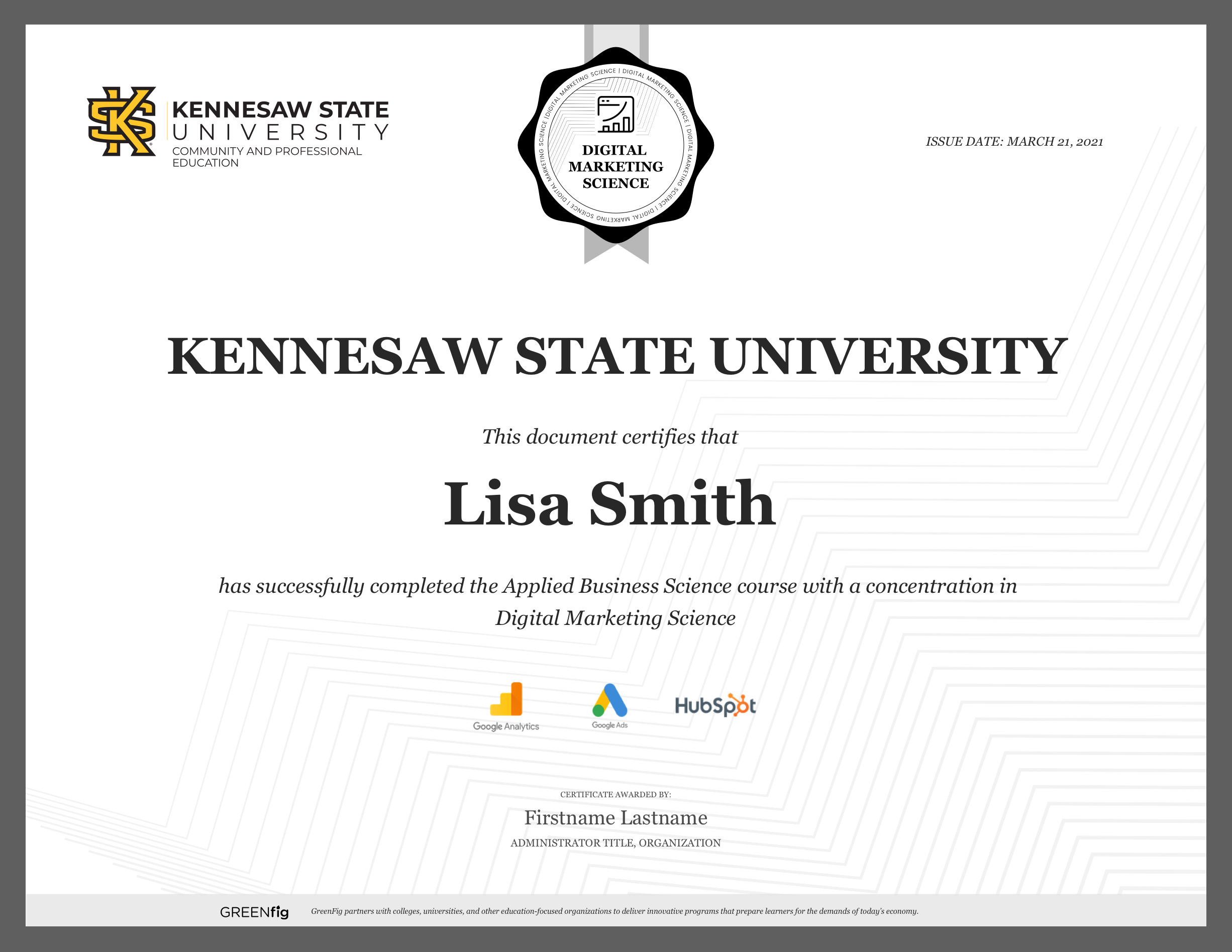Click 'Certificate Awarded By:' label

coord(615,794)
